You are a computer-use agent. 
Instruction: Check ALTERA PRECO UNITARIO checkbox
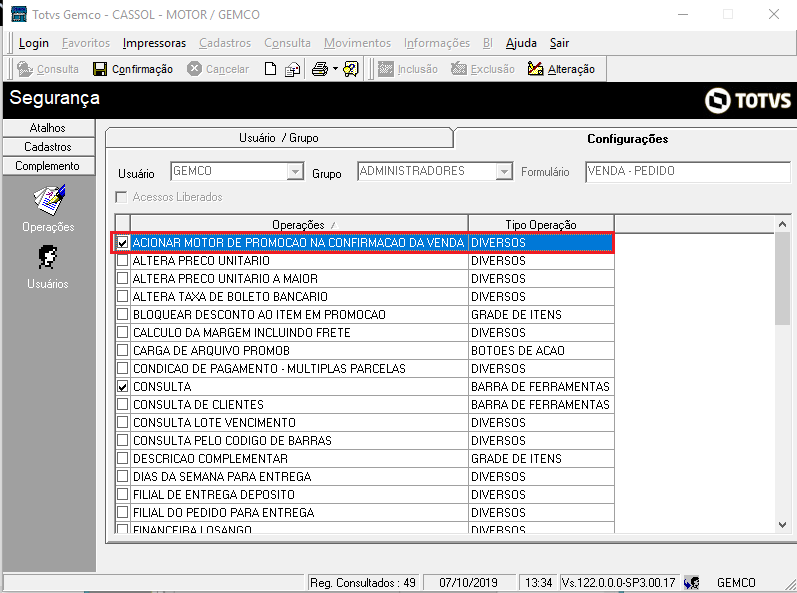click(x=122, y=261)
